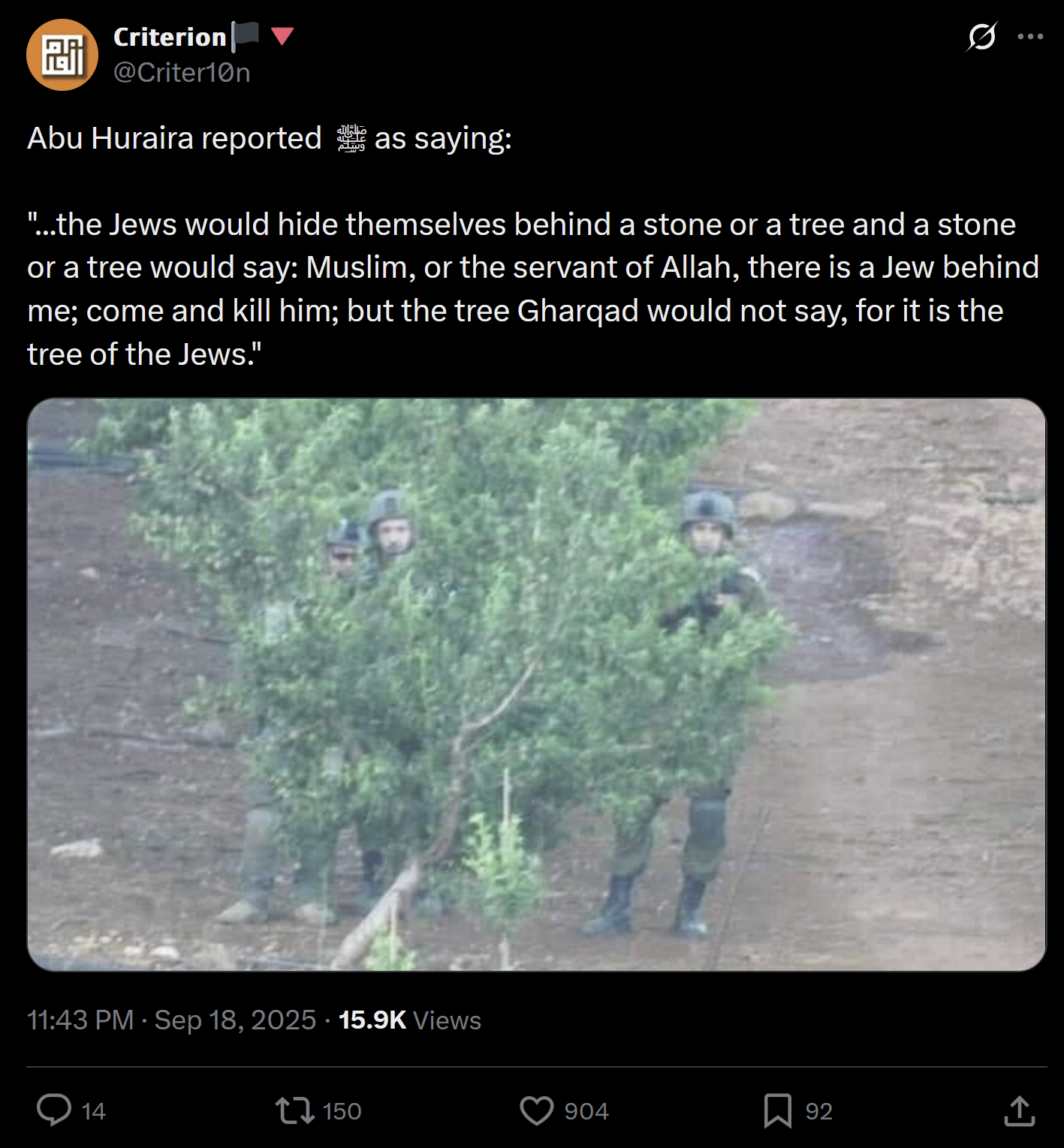
Task: Click the reply speech bubble icon
Action: click(54, 1110)
